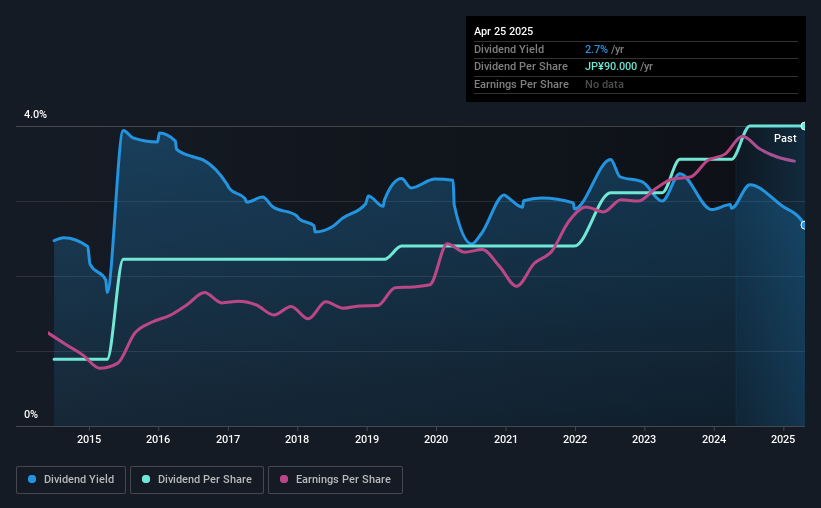Click the 0% y-axis label

coord(31,414)
